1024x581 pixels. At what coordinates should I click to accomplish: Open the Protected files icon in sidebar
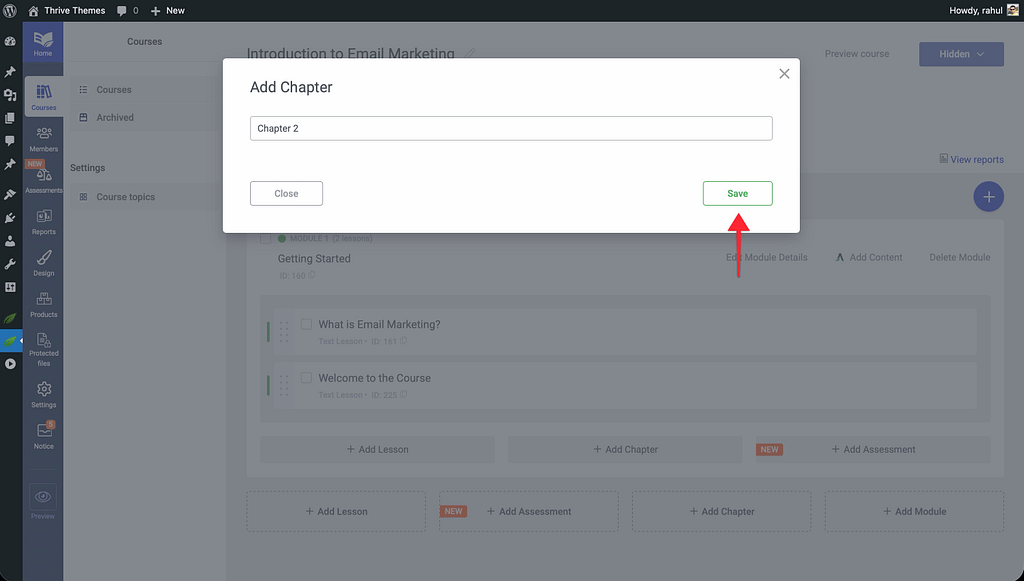coord(44,346)
